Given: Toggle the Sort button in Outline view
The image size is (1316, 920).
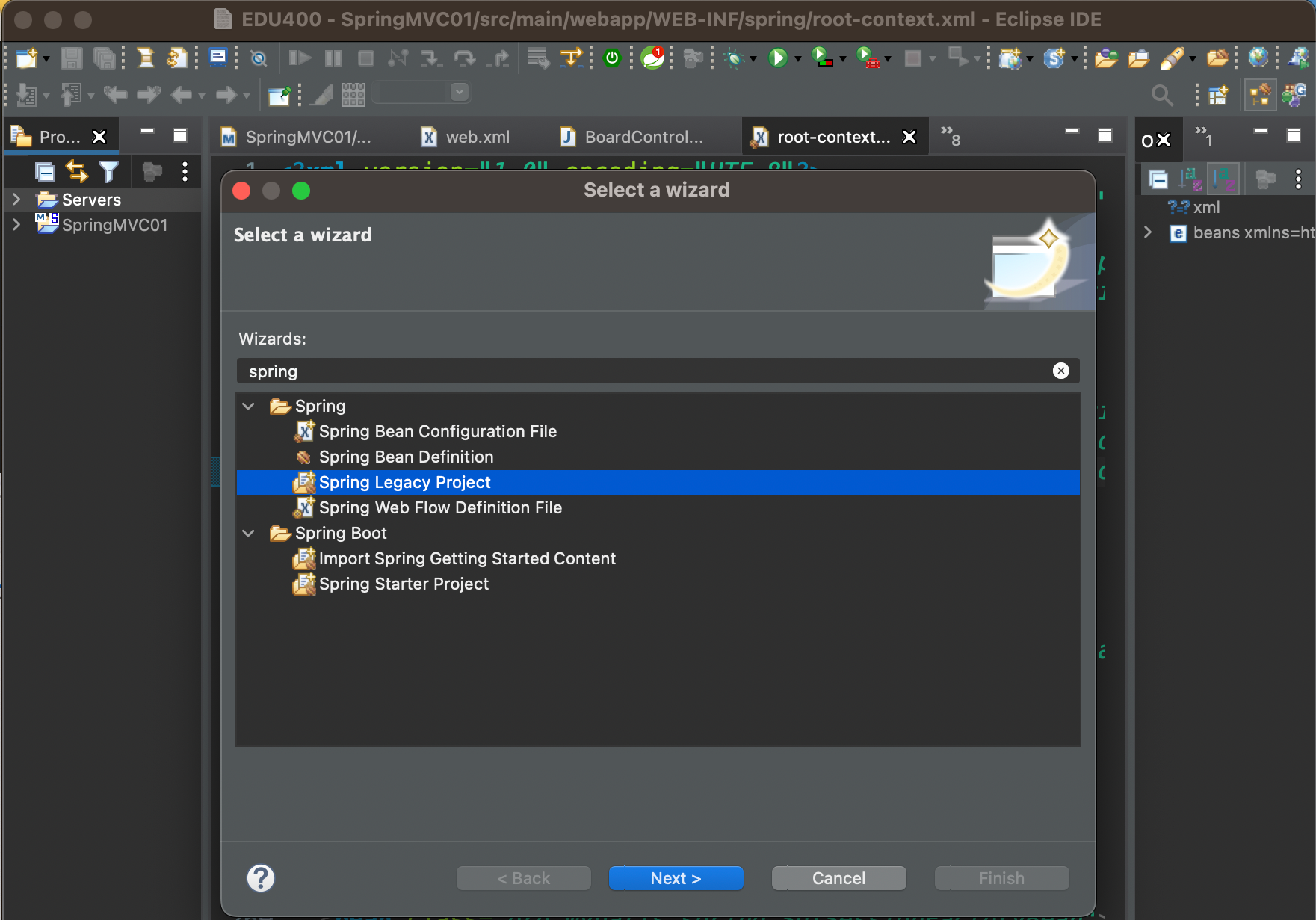Looking at the screenshot, I should click(1190, 179).
